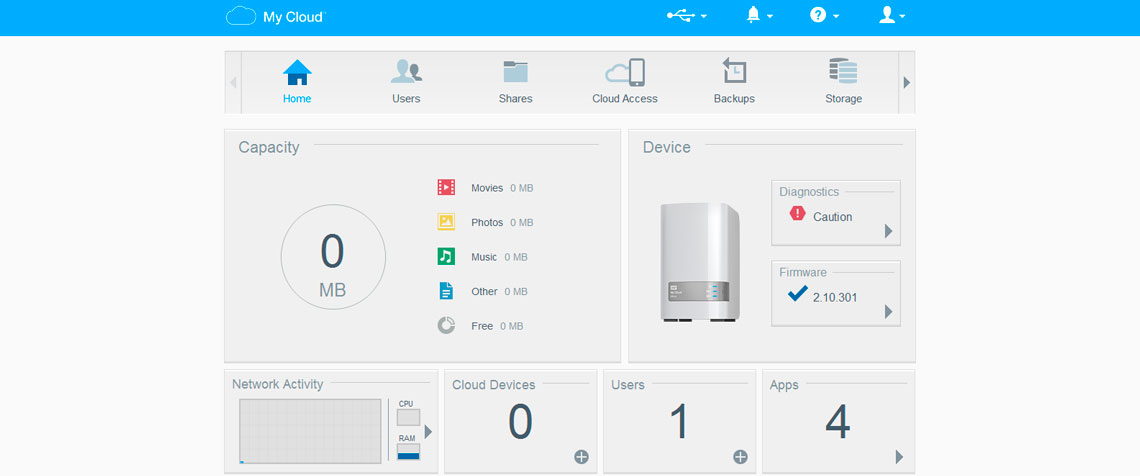1140x476 pixels.
Task: Click the Cloud Devices count 0
Action: pyautogui.click(x=520, y=421)
